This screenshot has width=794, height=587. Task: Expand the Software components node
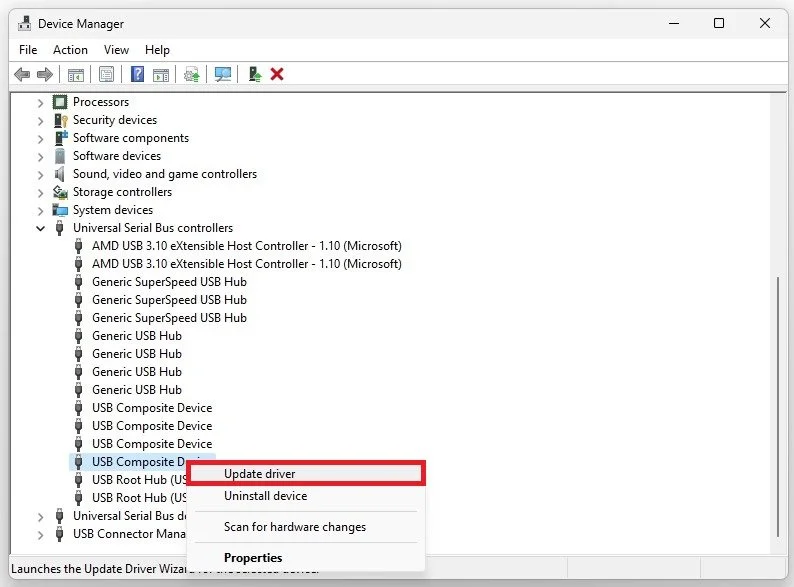click(41, 138)
